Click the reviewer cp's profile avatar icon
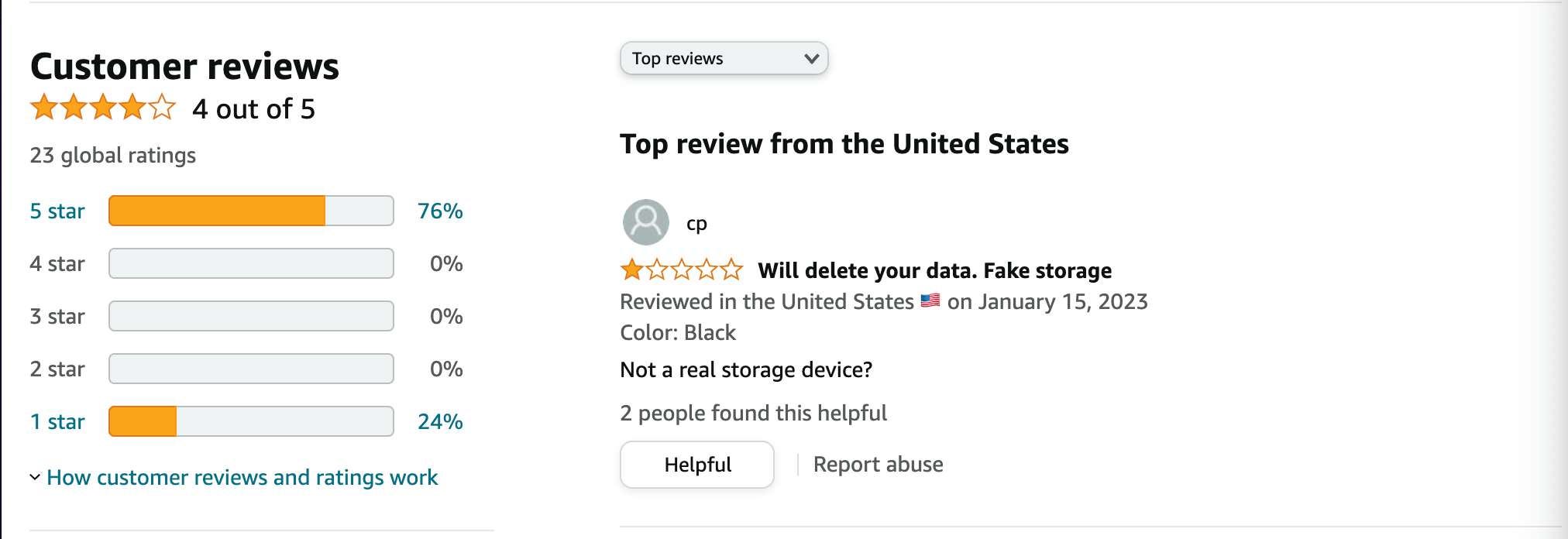Screen dimensions: 1568x539 (x=645, y=222)
